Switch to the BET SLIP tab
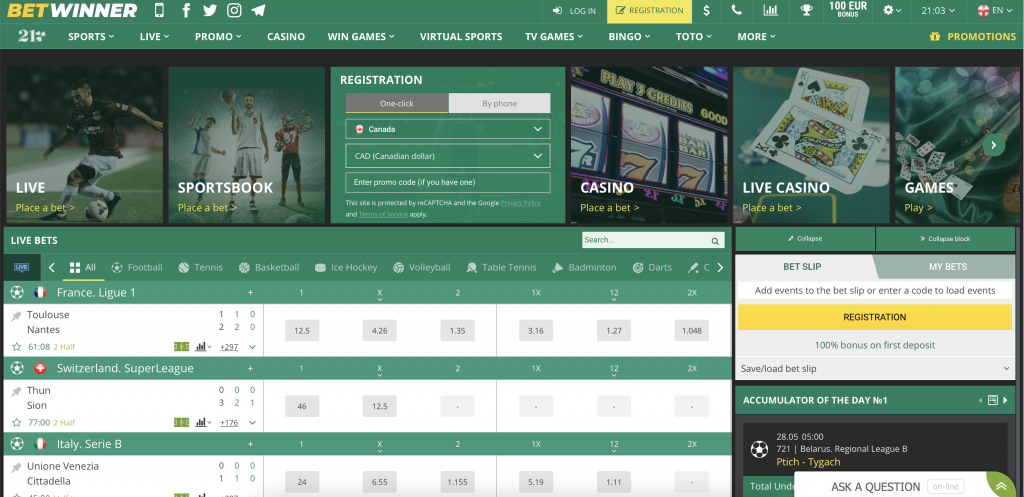 pos(802,266)
